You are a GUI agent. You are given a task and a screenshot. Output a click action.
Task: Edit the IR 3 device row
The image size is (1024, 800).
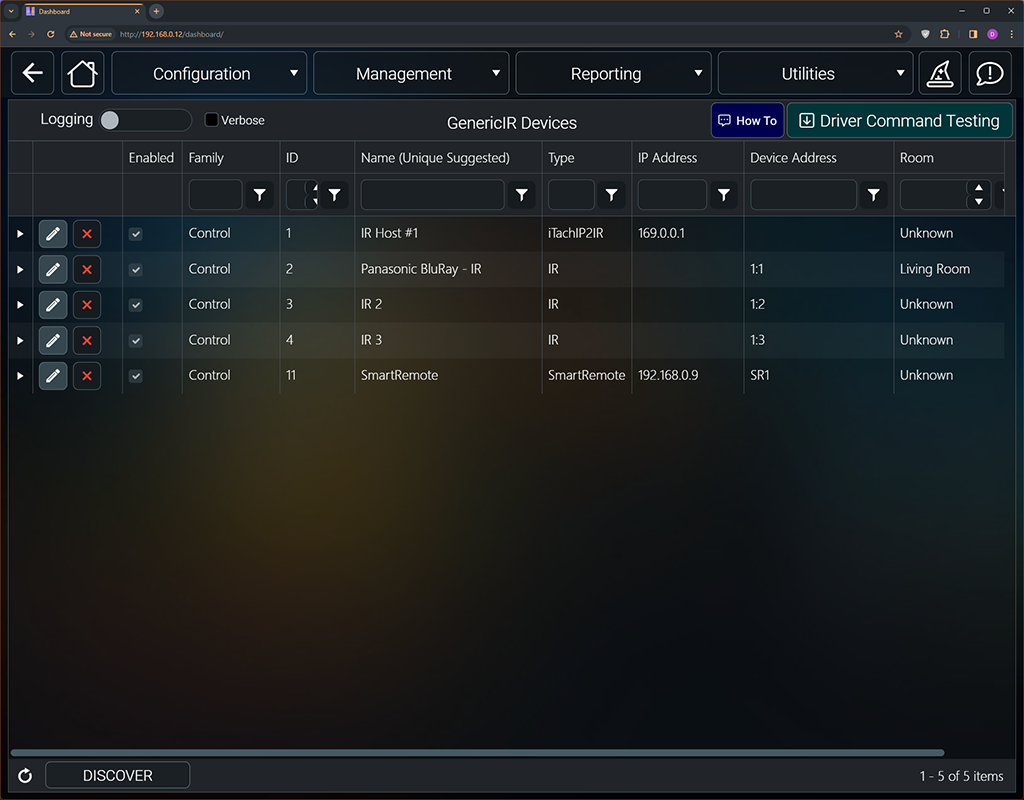coord(53,340)
